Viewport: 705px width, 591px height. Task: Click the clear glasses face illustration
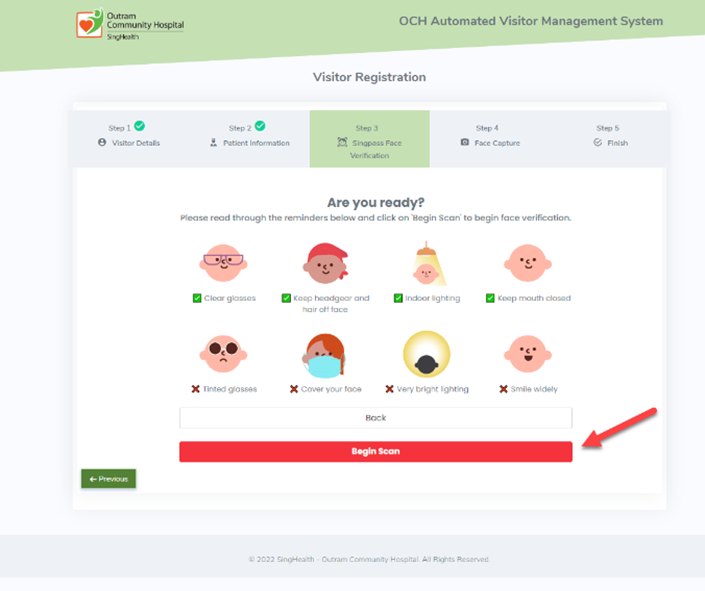[223, 263]
